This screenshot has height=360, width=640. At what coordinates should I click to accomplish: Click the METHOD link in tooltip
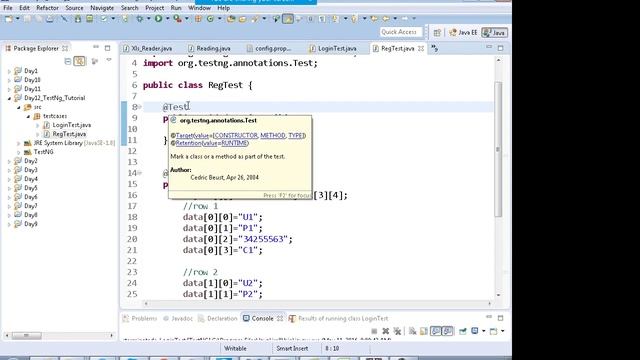pyautogui.click(x=273, y=136)
